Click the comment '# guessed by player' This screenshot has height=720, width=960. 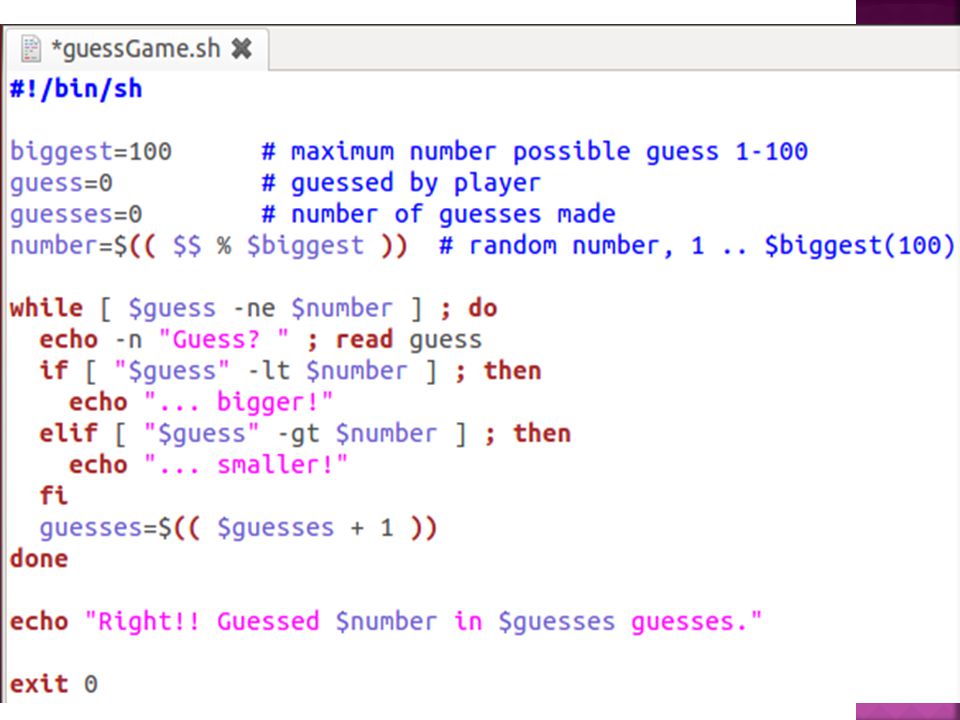coord(401,184)
